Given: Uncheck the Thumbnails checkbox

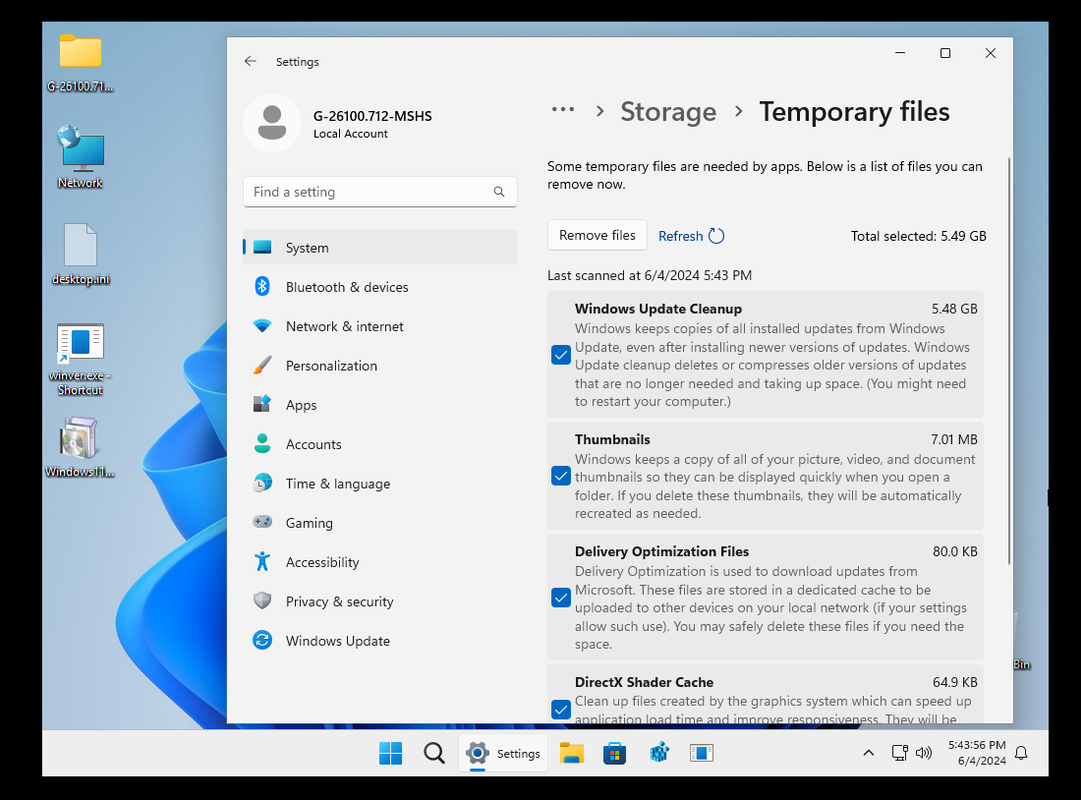Looking at the screenshot, I should click(561, 476).
